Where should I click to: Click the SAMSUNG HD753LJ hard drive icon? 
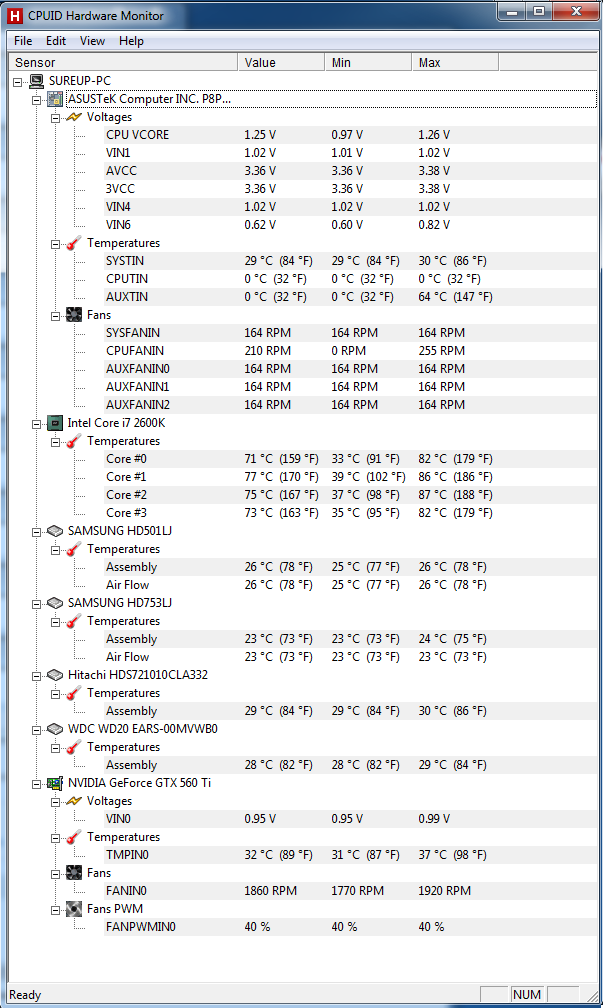(x=55, y=603)
